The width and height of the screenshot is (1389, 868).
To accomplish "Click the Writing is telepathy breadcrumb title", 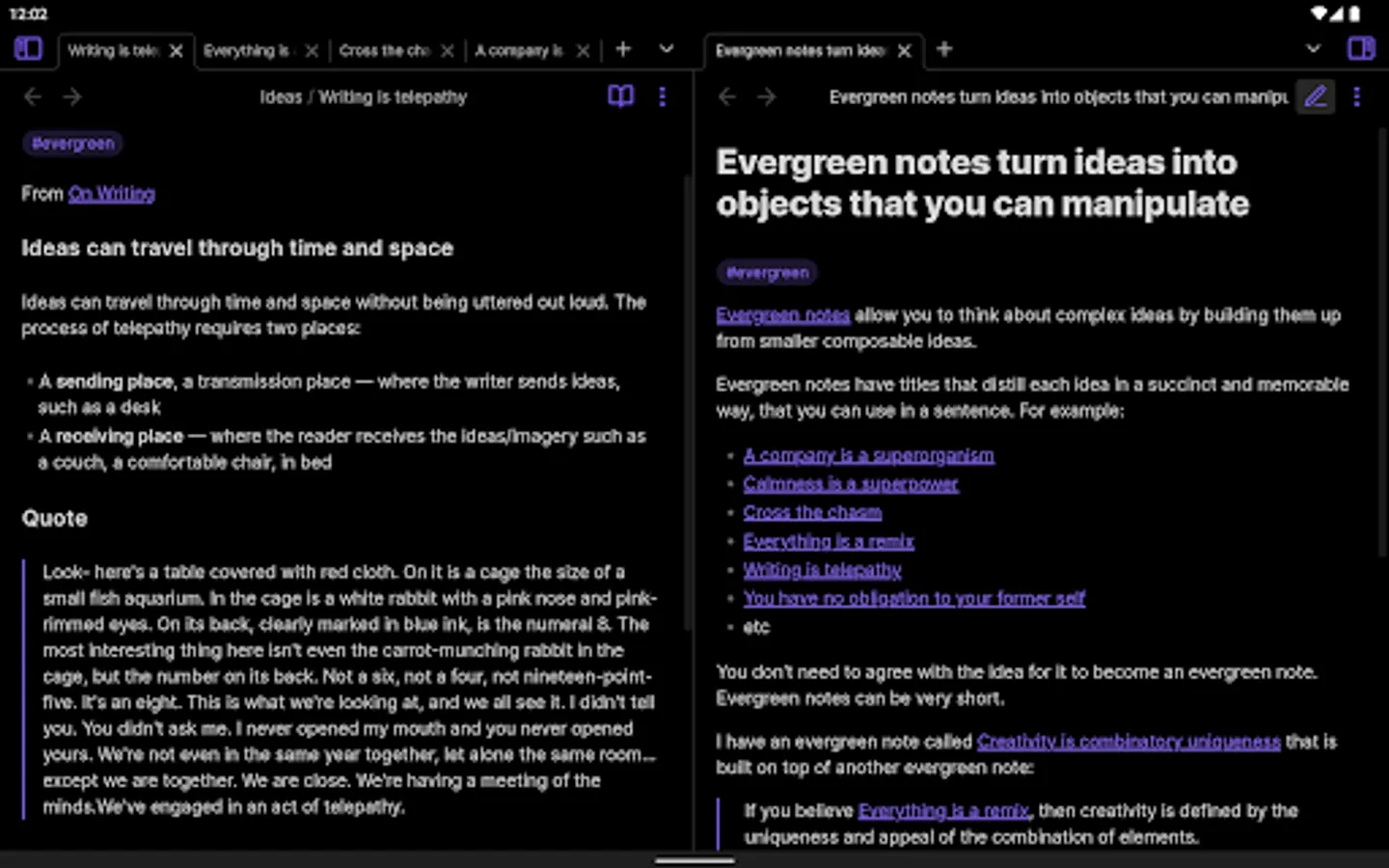I will [393, 96].
